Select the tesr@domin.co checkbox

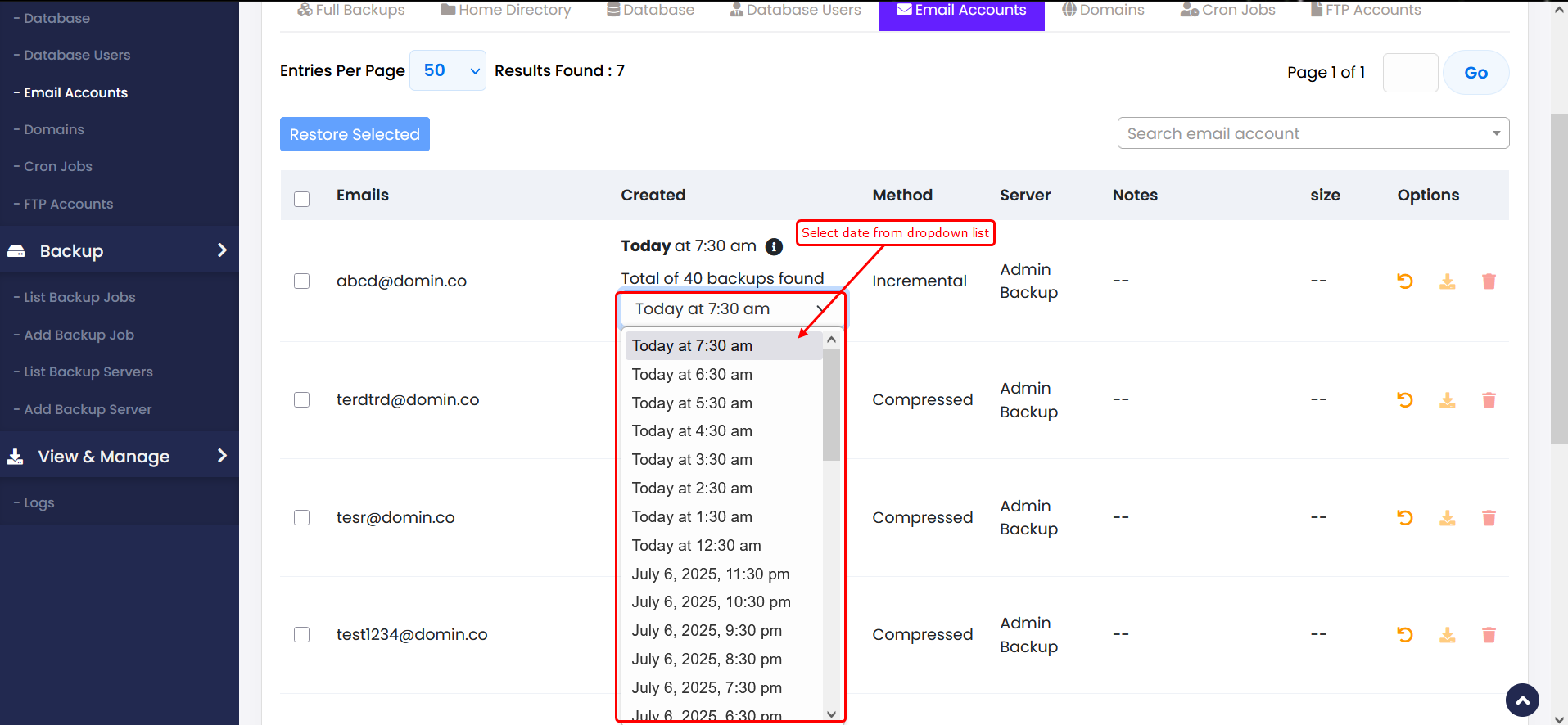pyautogui.click(x=302, y=518)
